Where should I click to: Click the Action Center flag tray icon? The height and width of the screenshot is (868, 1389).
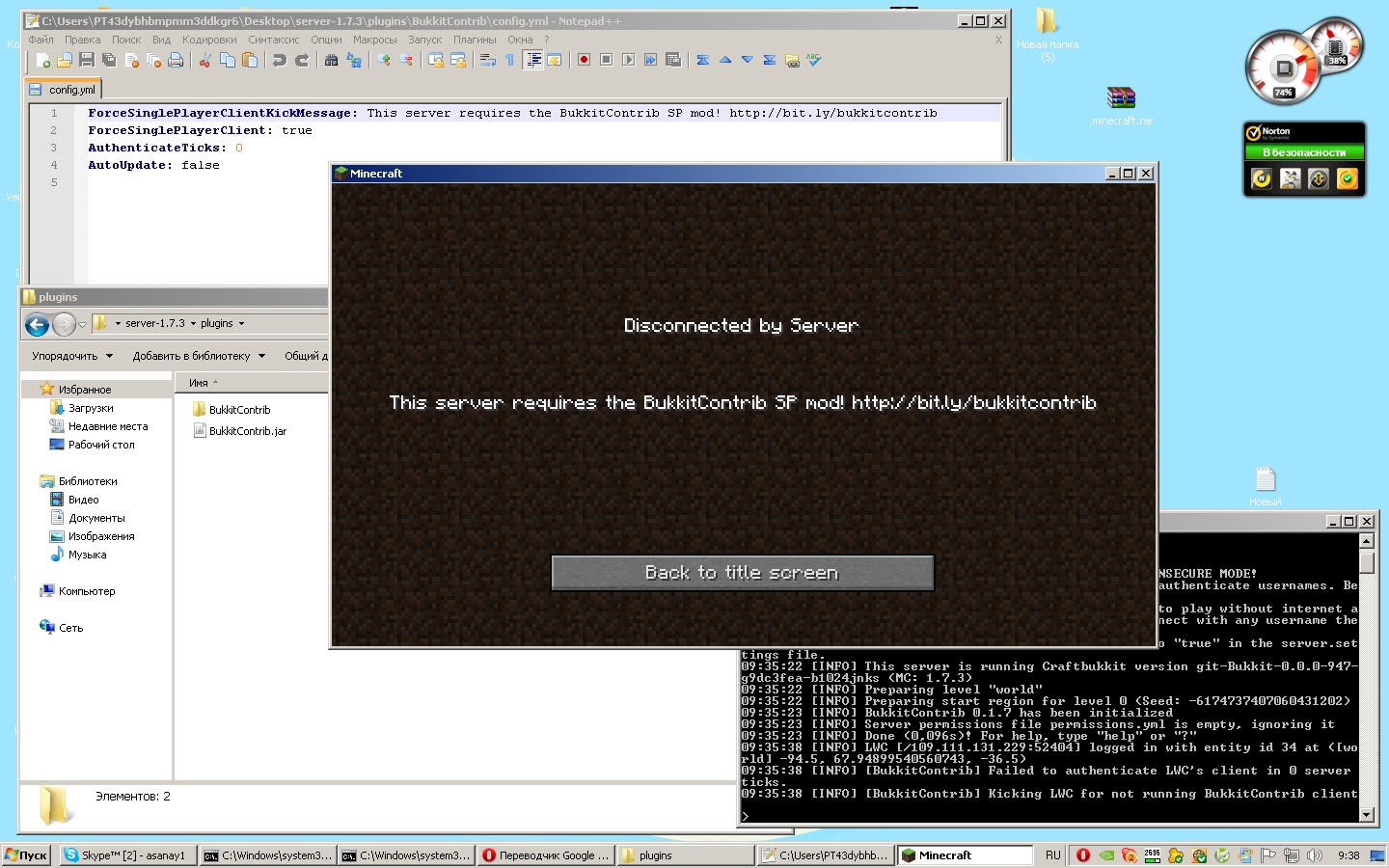tap(1267, 855)
